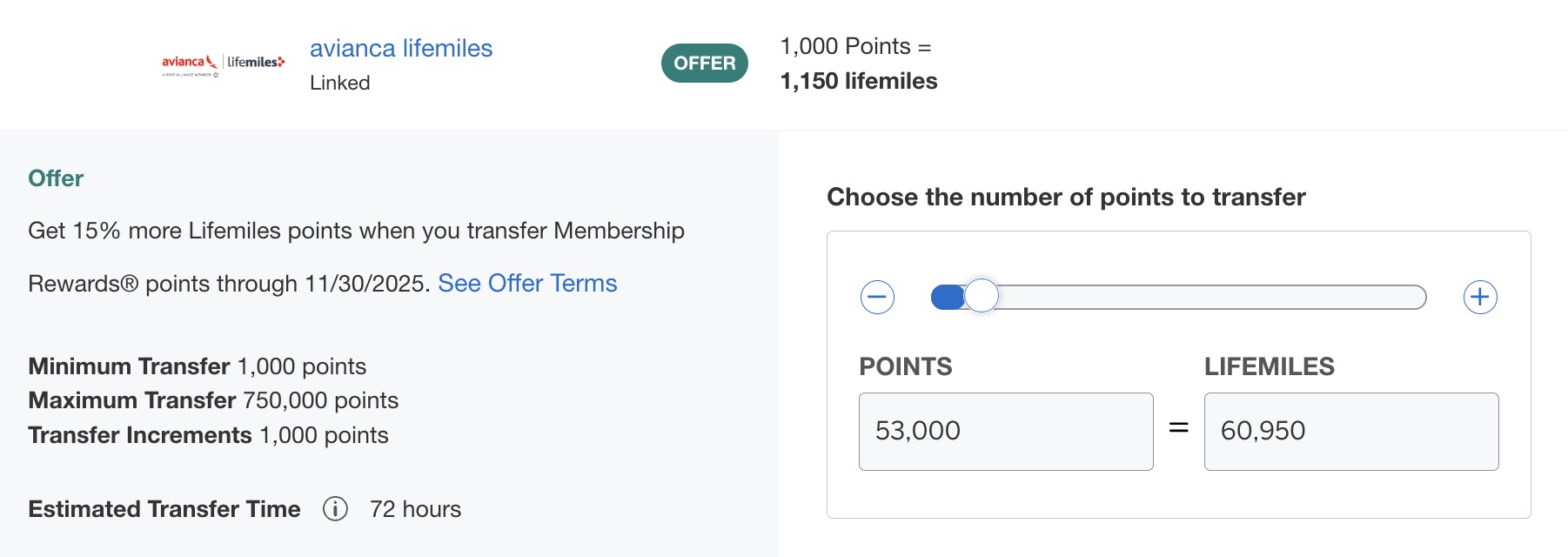Open the See Offer Terms link
Screen dimensions: 1568x557
(527, 283)
